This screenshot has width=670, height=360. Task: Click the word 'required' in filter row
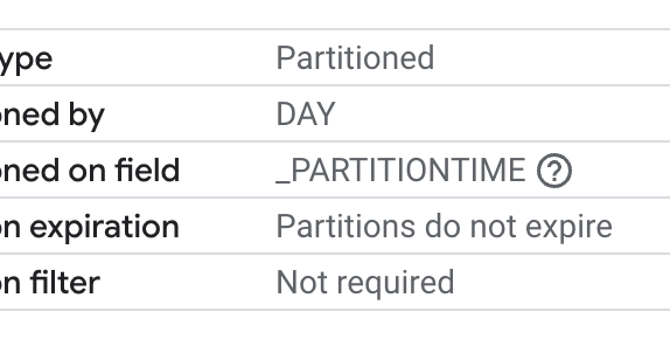396,284
